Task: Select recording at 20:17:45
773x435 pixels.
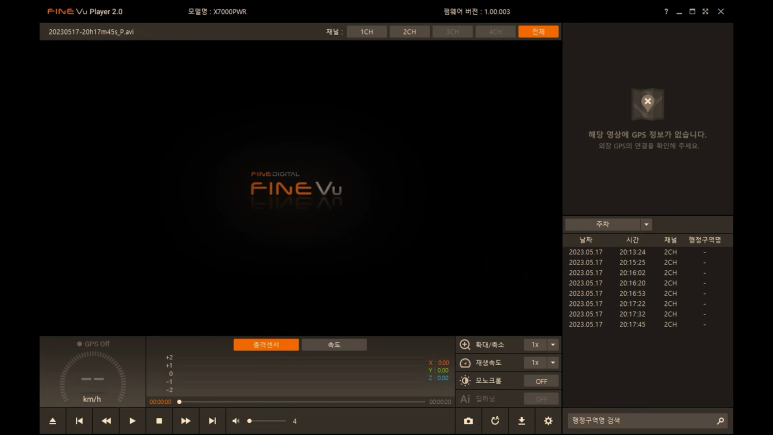Action: click(x=647, y=325)
